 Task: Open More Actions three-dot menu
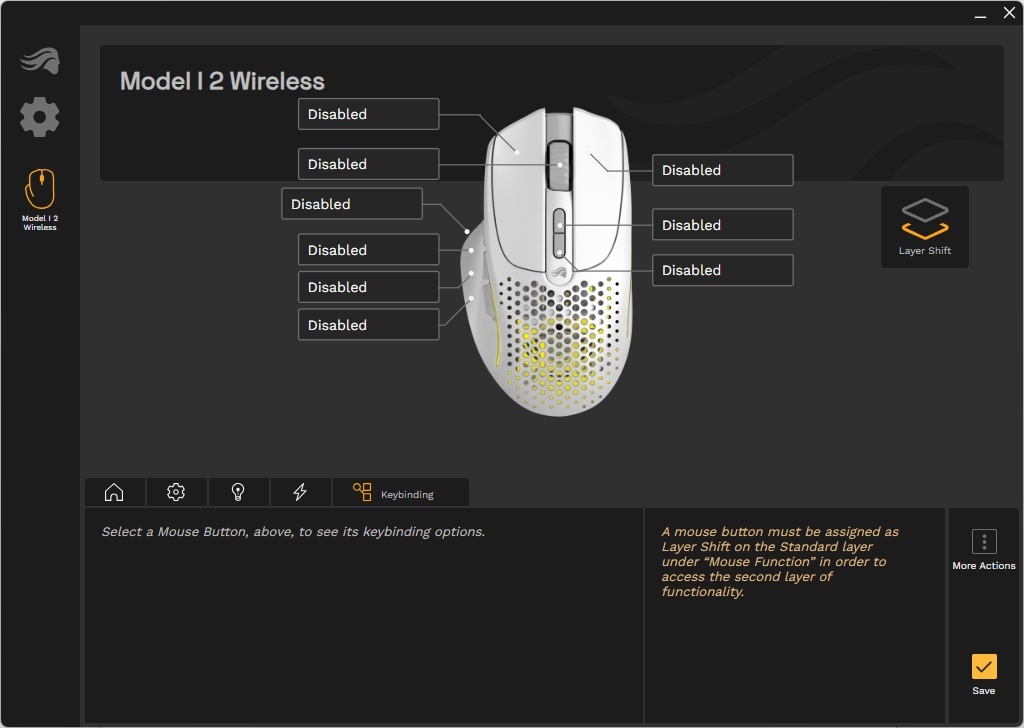984,542
